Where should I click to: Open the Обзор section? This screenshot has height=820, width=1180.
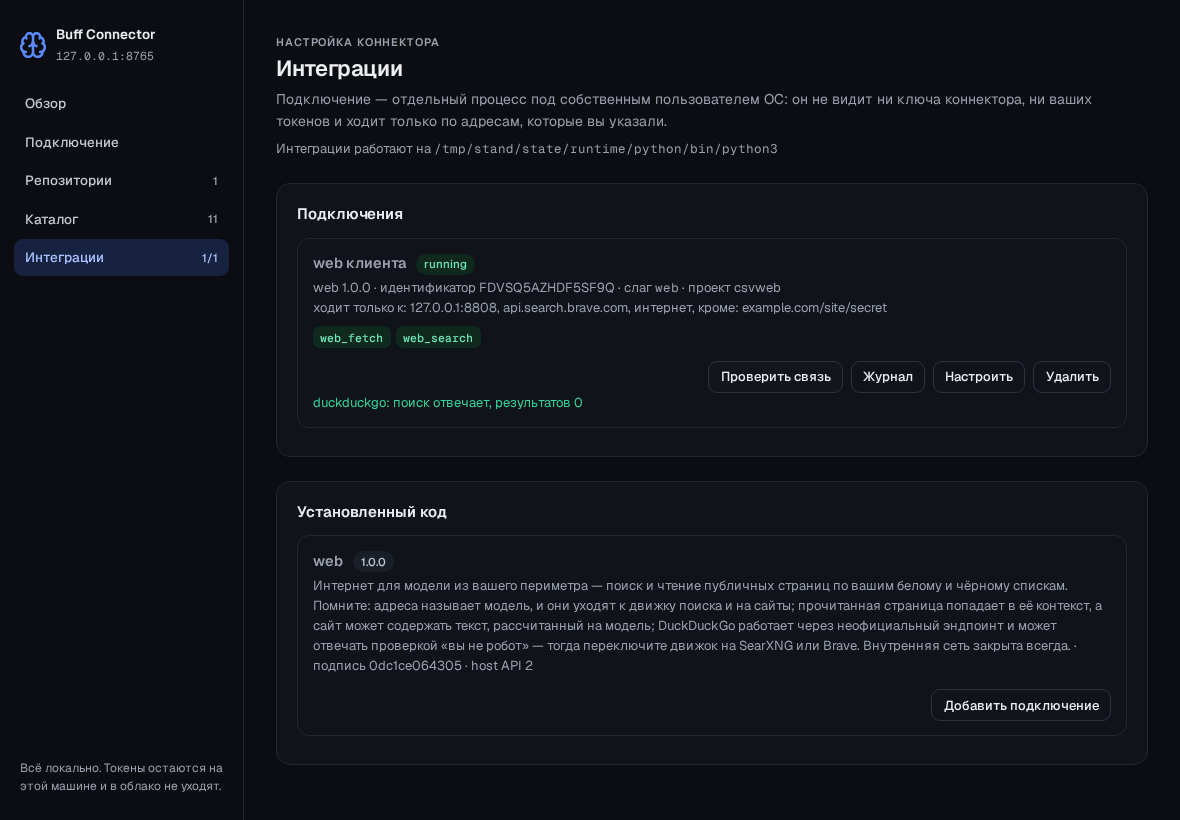pyautogui.click(x=121, y=104)
